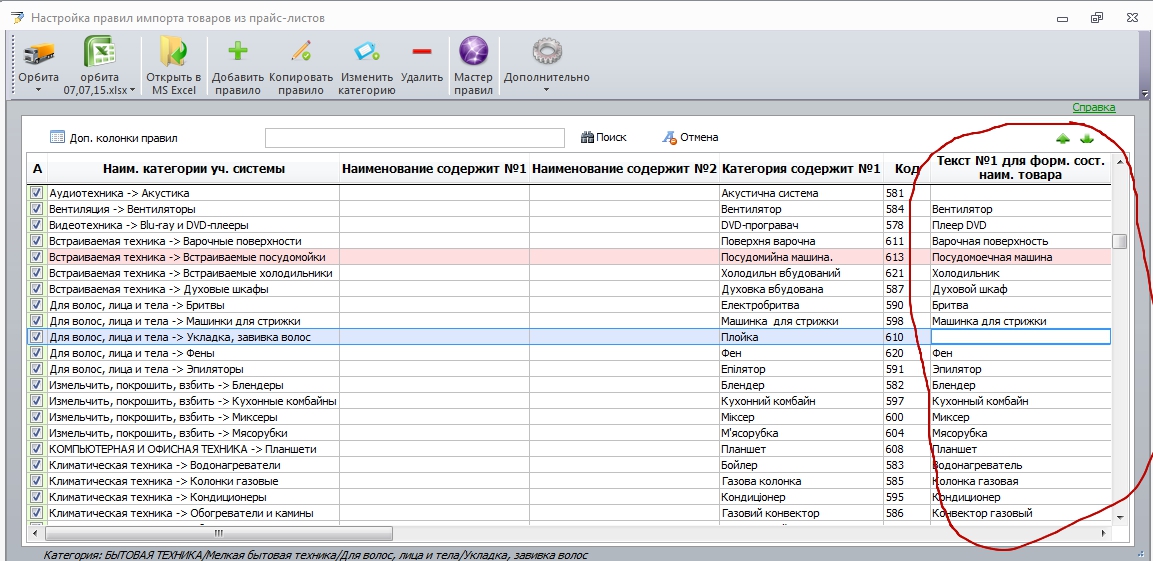Click Изменить категорию tag icon
Viewport: 1153px width, 561px height.
click(x=366, y=51)
